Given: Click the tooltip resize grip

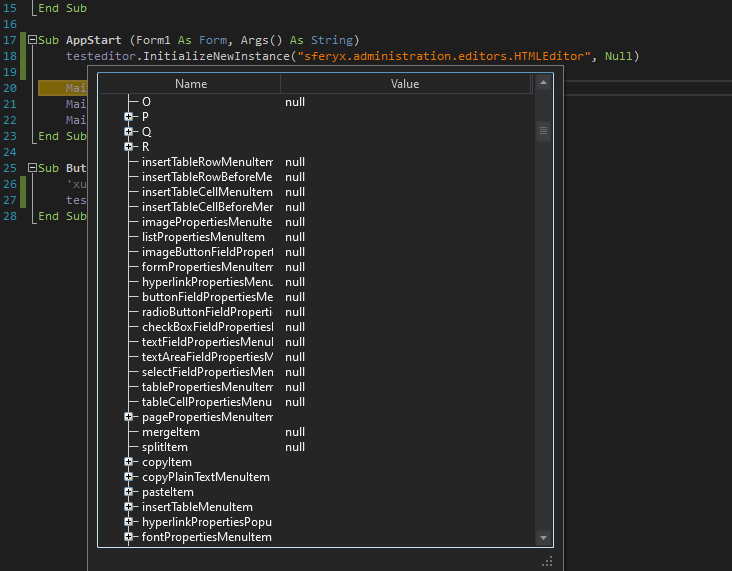Looking at the screenshot, I should tap(547, 561).
